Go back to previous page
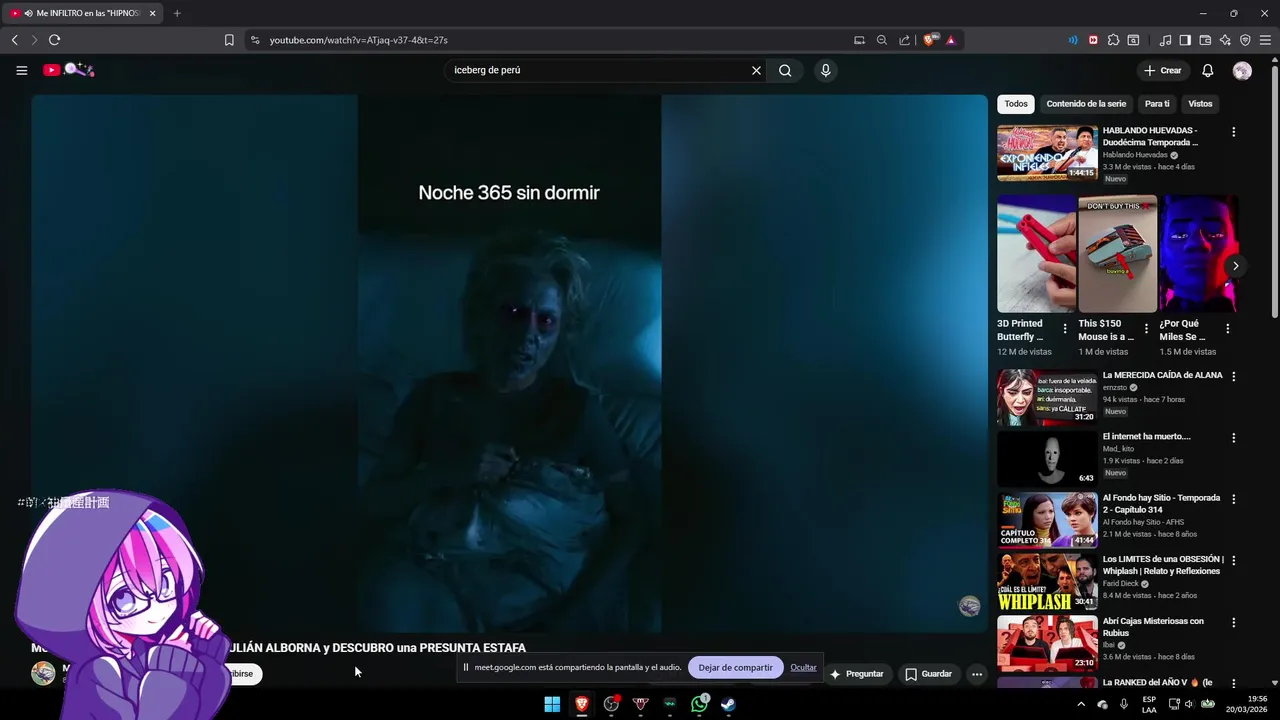This screenshot has height=720, width=1280. (14, 40)
